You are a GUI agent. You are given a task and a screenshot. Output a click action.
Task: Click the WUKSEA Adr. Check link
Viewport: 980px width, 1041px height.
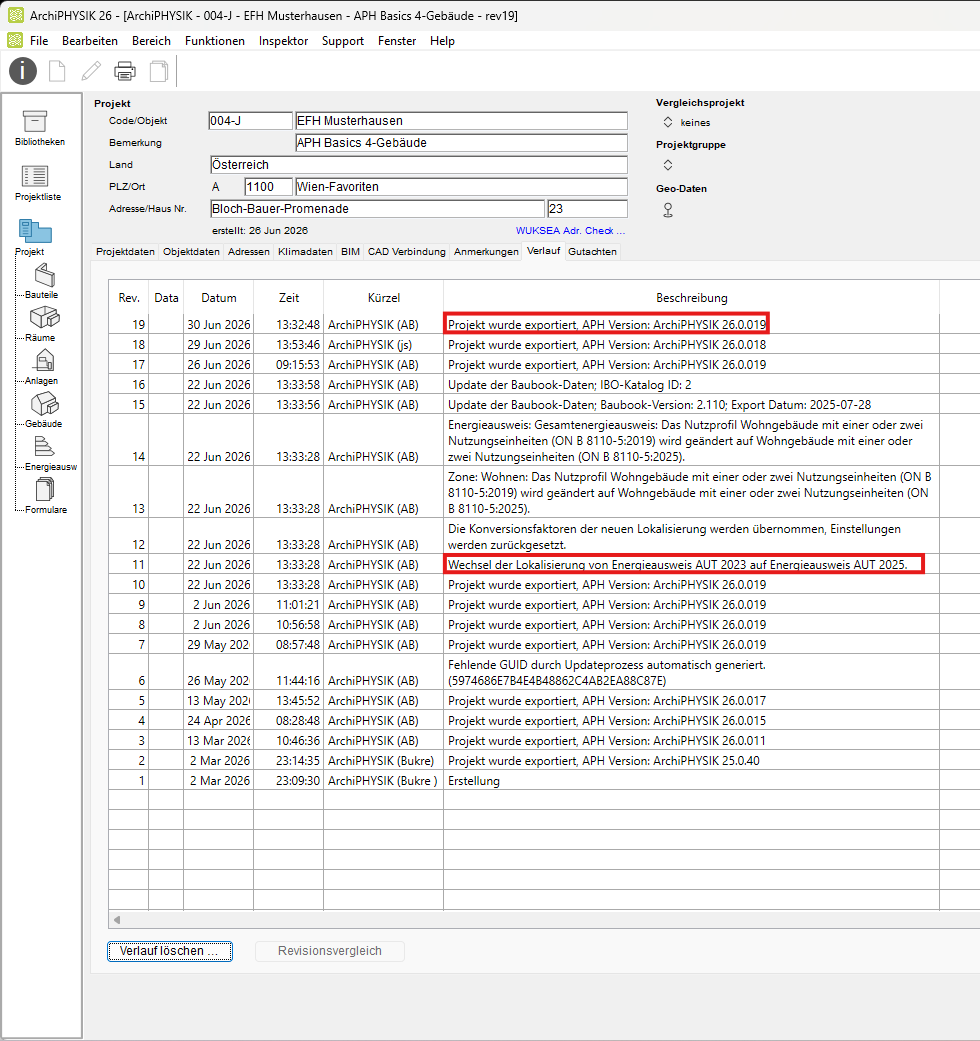[x=570, y=230]
